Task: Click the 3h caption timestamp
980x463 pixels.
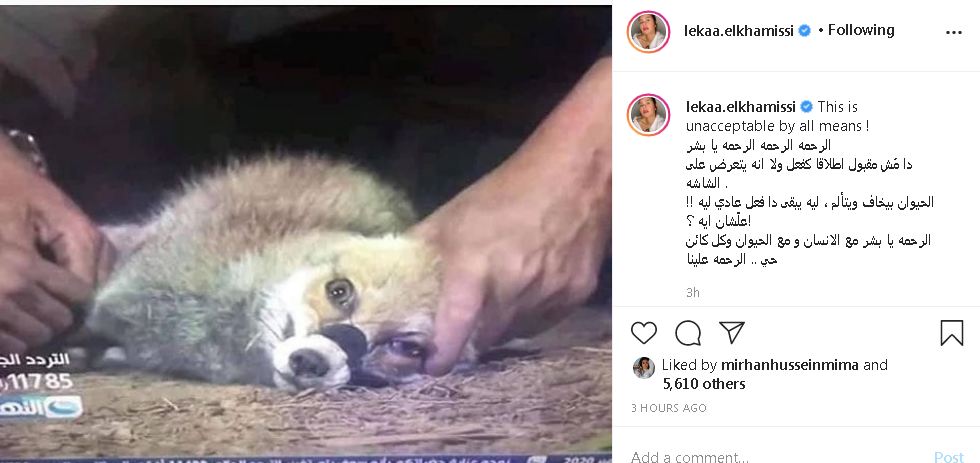Action: click(x=692, y=292)
